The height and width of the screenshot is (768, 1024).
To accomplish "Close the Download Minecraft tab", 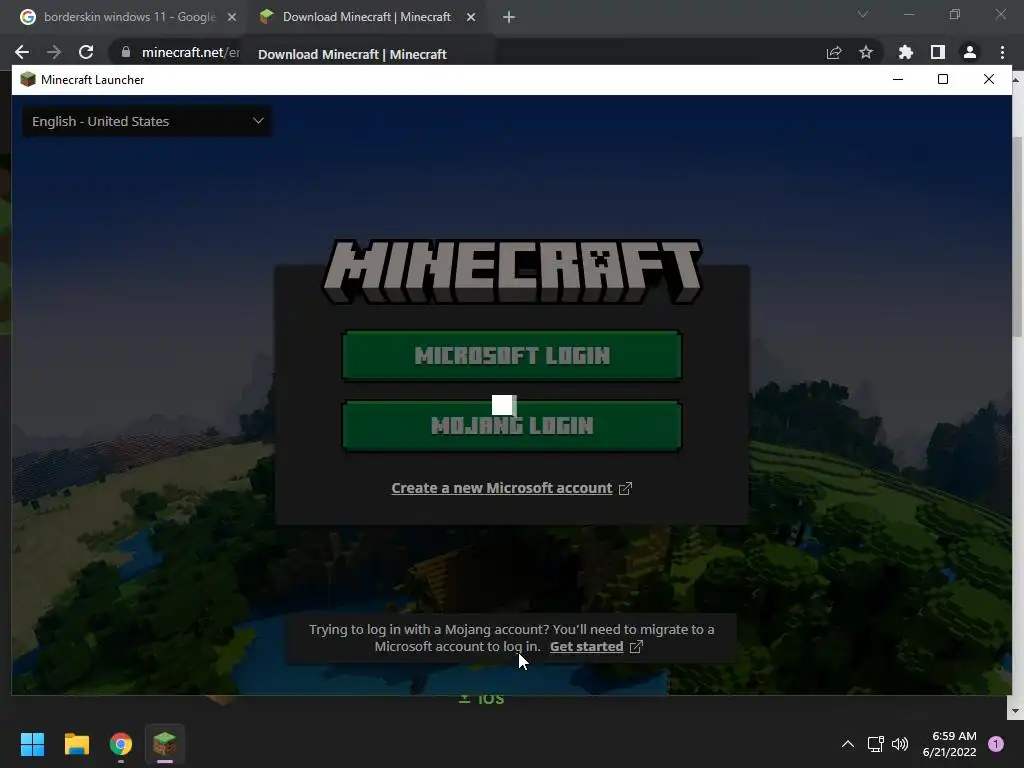I will pos(471,18).
